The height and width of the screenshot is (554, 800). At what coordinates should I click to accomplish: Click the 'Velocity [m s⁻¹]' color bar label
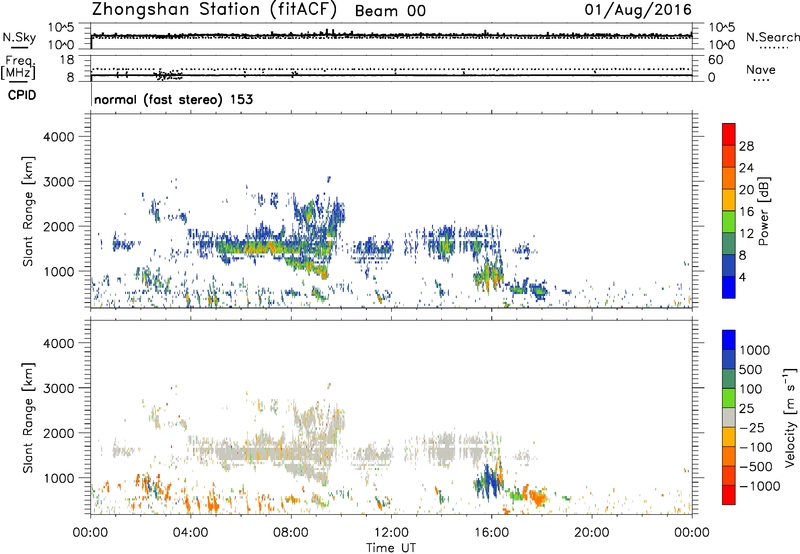(x=790, y=417)
